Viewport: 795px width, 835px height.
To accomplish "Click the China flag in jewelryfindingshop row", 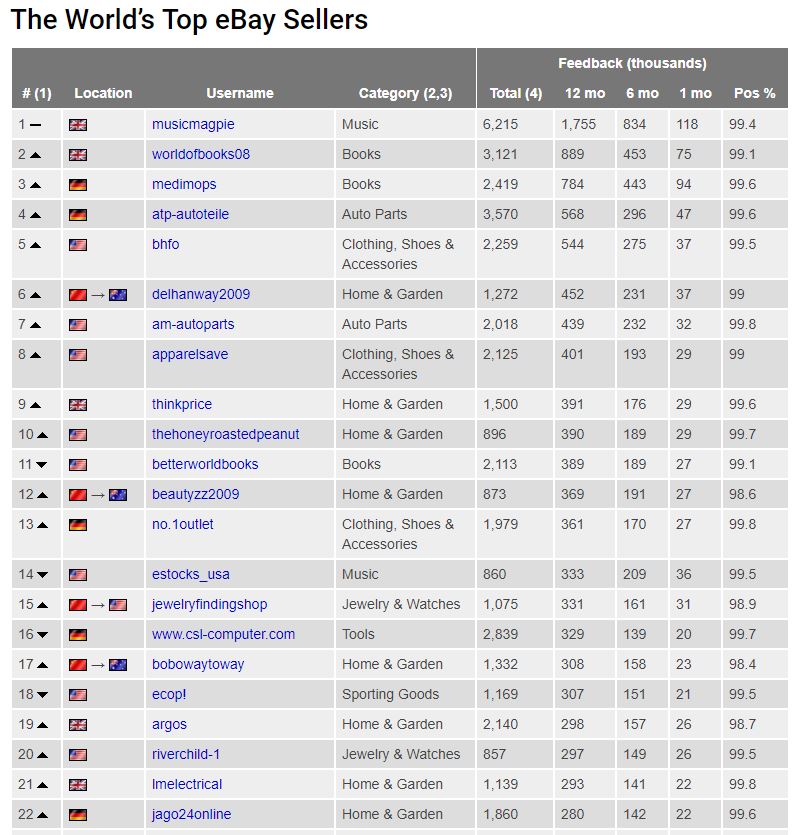I will point(78,605).
